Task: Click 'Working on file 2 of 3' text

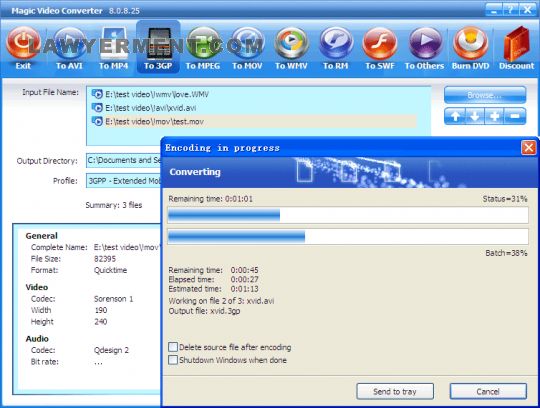Action: click(221, 301)
